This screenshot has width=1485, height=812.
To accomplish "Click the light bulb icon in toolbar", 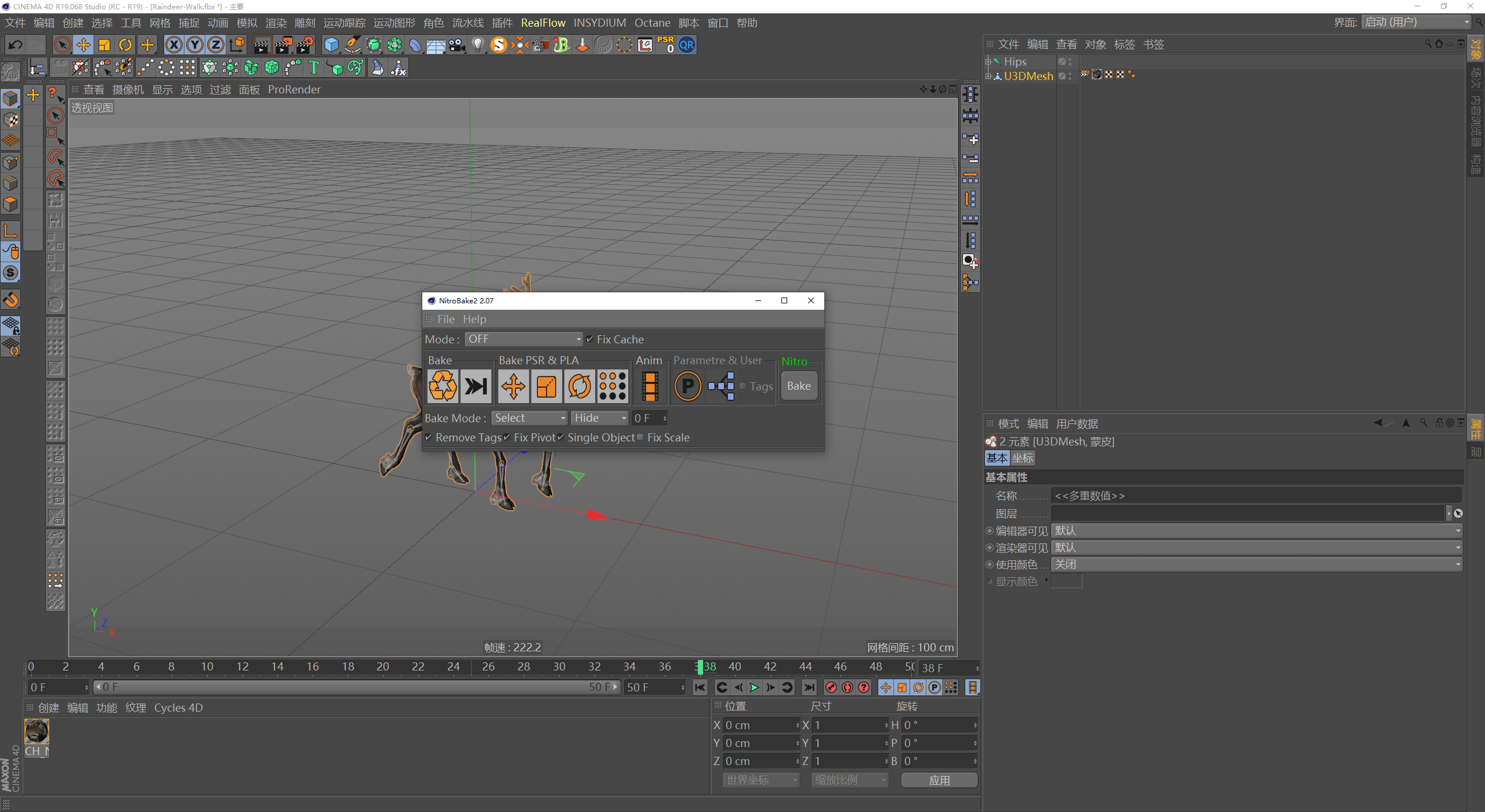I will pyautogui.click(x=477, y=45).
